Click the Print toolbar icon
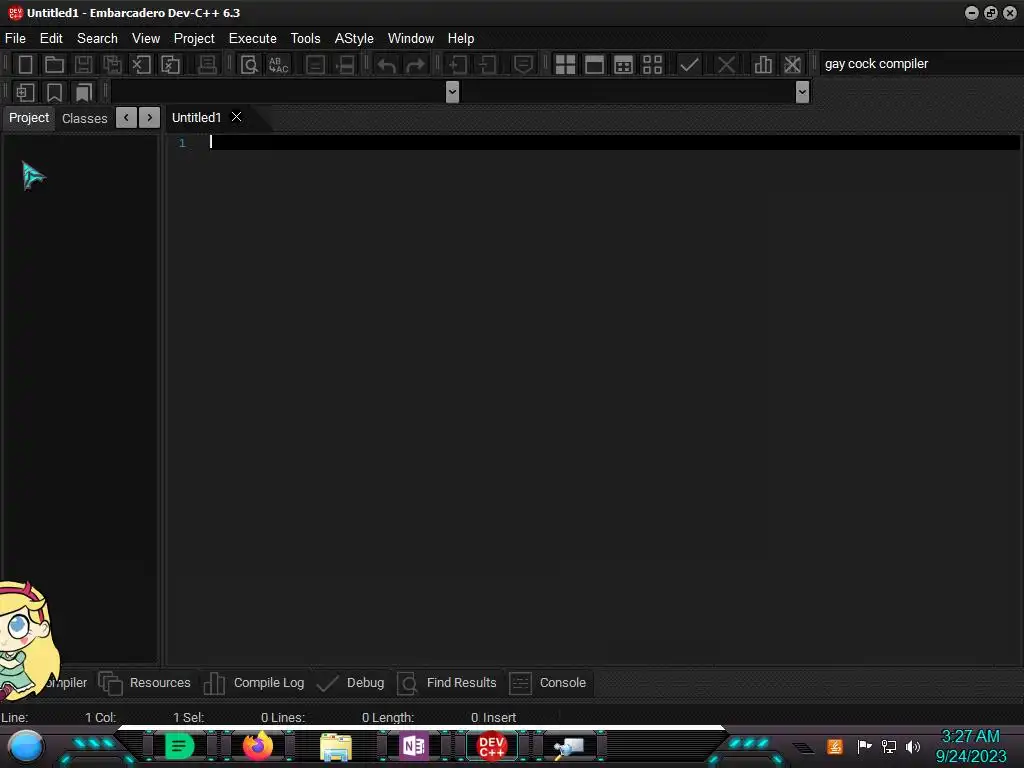1024x768 pixels. 207,64
